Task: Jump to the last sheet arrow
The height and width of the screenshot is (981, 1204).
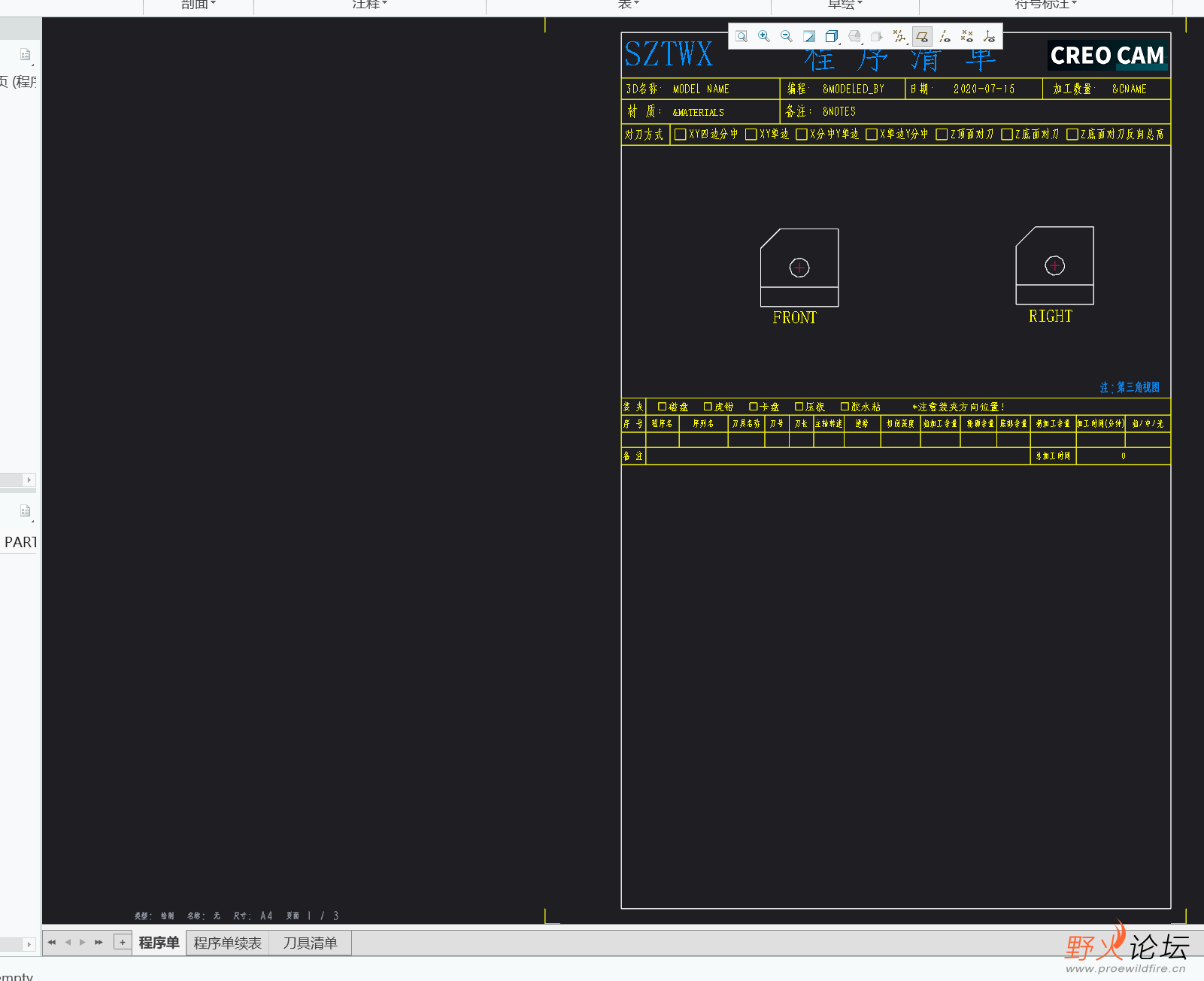Action: pyautogui.click(x=99, y=942)
